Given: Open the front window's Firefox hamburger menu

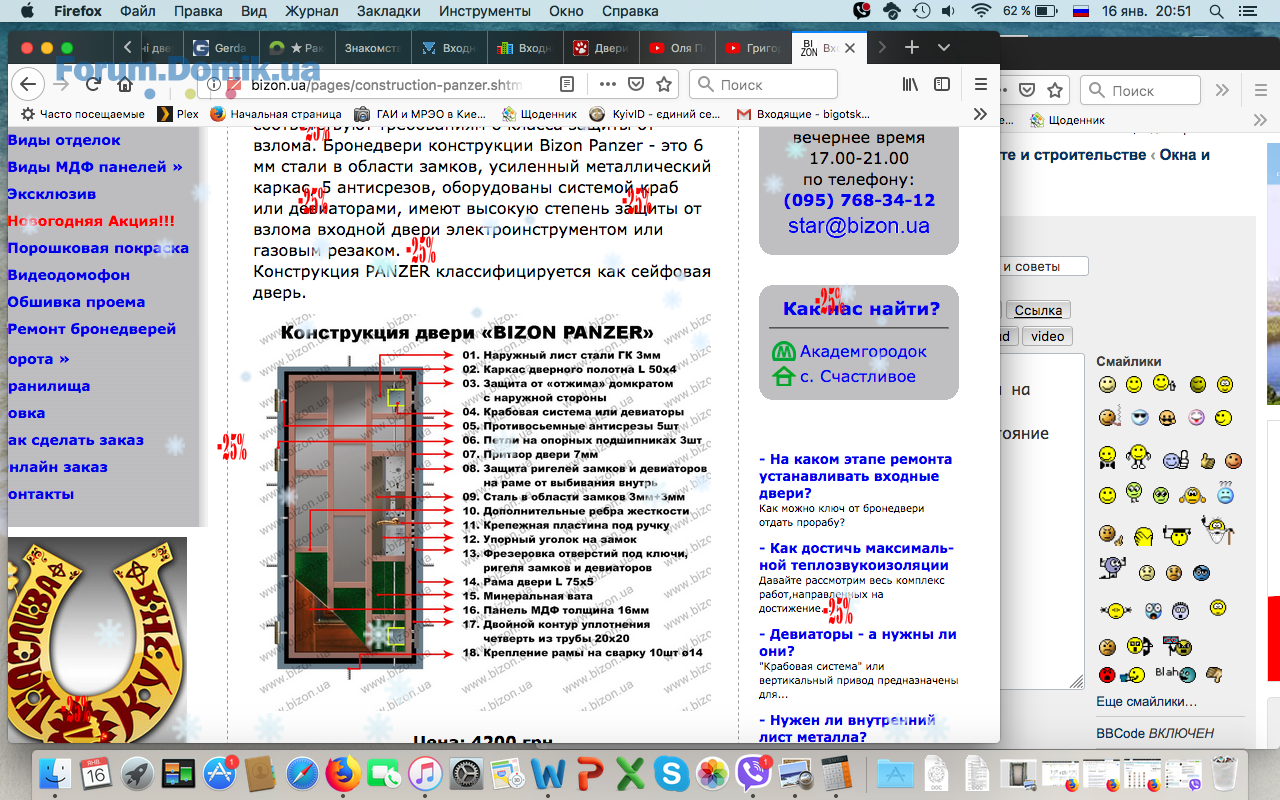Looking at the screenshot, I should click(981, 84).
